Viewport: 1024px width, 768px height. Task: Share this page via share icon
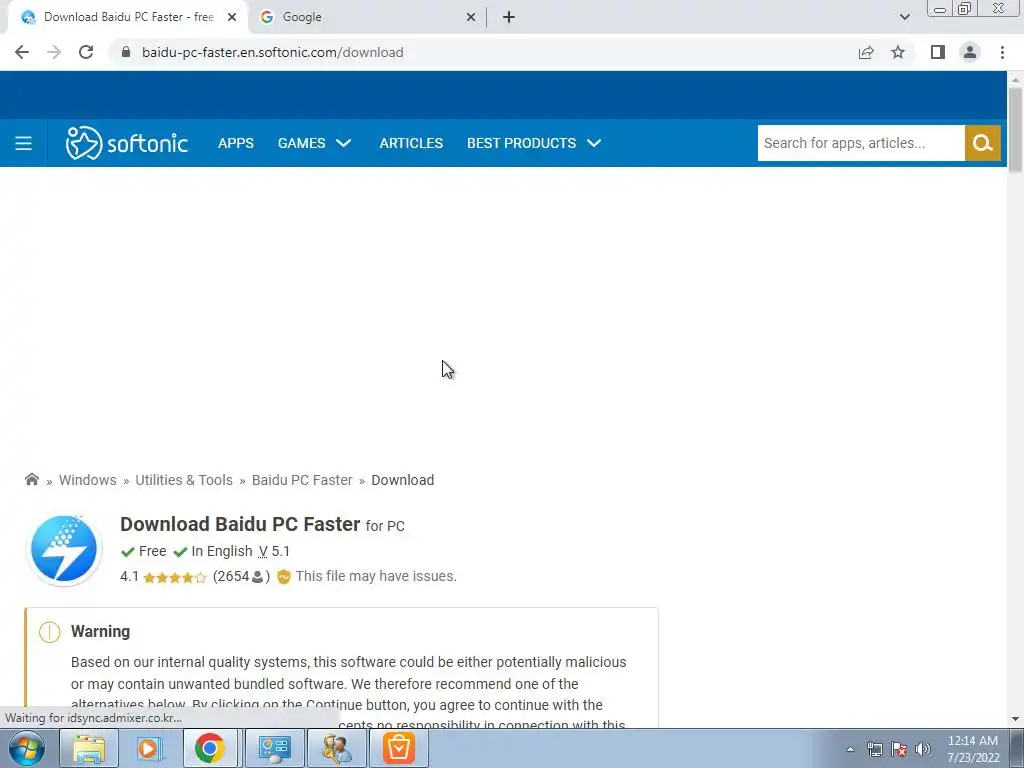coord(866,52)
